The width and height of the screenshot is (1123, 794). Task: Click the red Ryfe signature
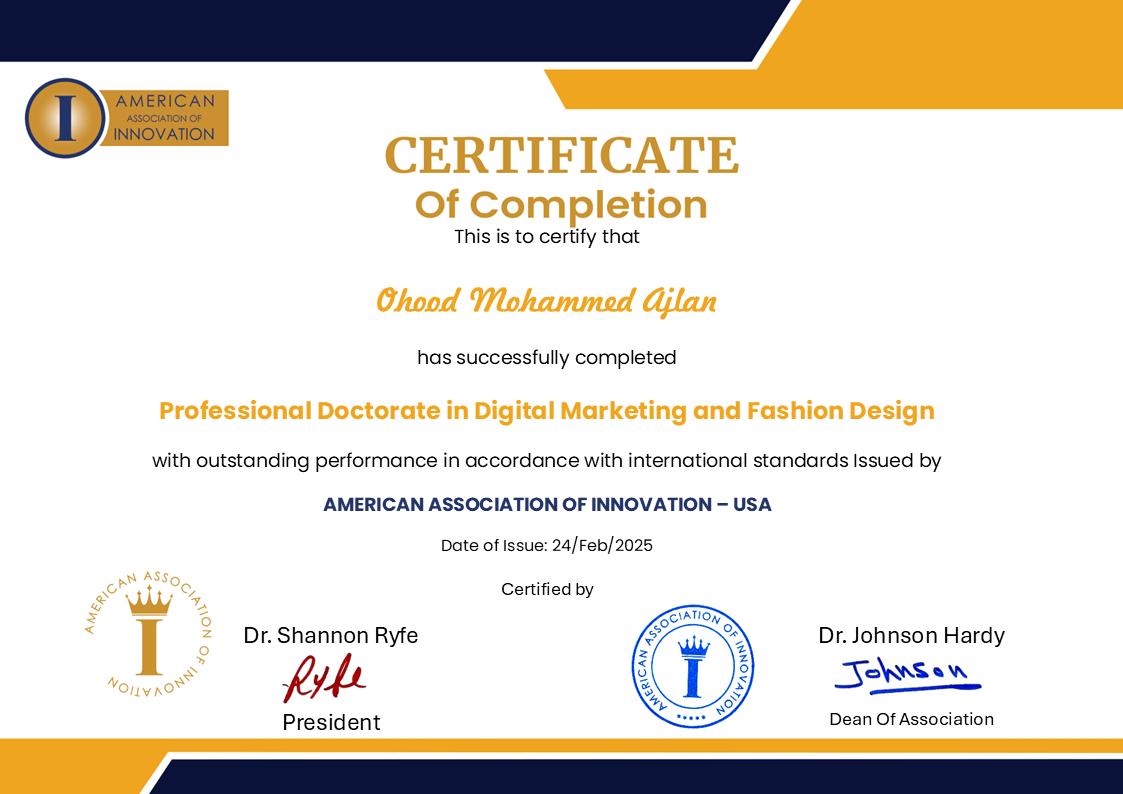point(324,680)
